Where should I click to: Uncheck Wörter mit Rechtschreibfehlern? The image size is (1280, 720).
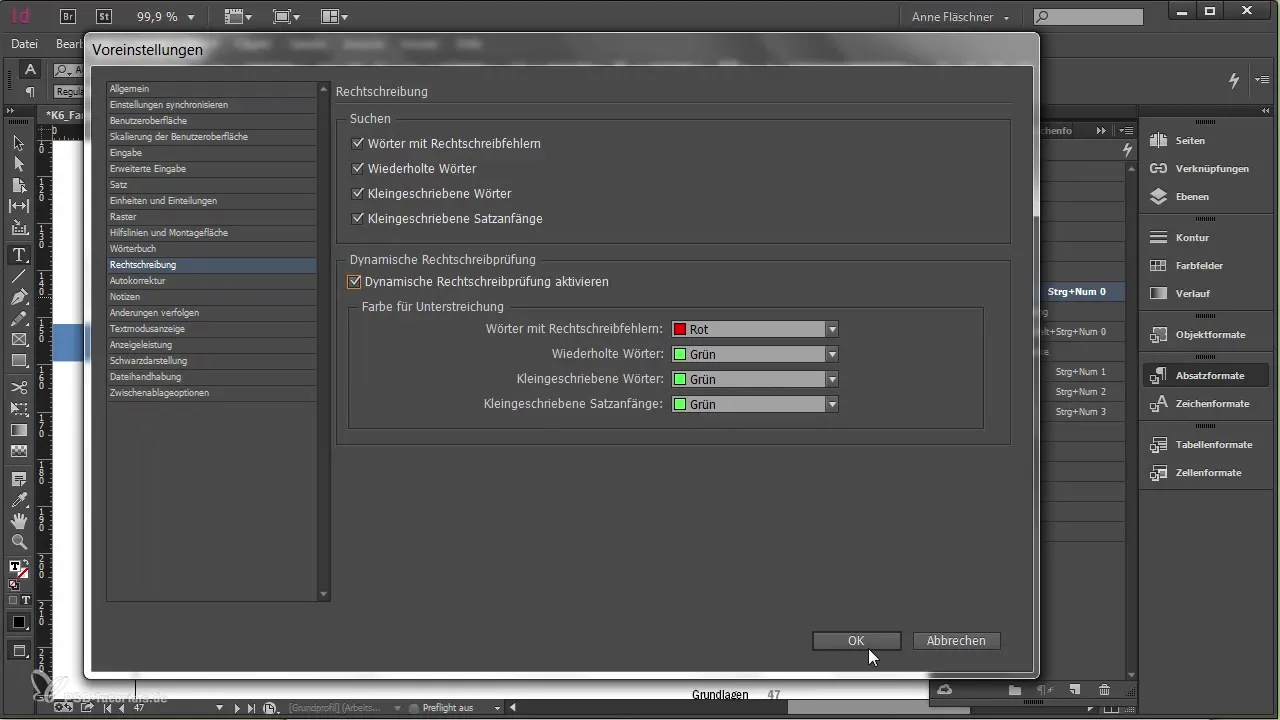[x=358, y=144]
